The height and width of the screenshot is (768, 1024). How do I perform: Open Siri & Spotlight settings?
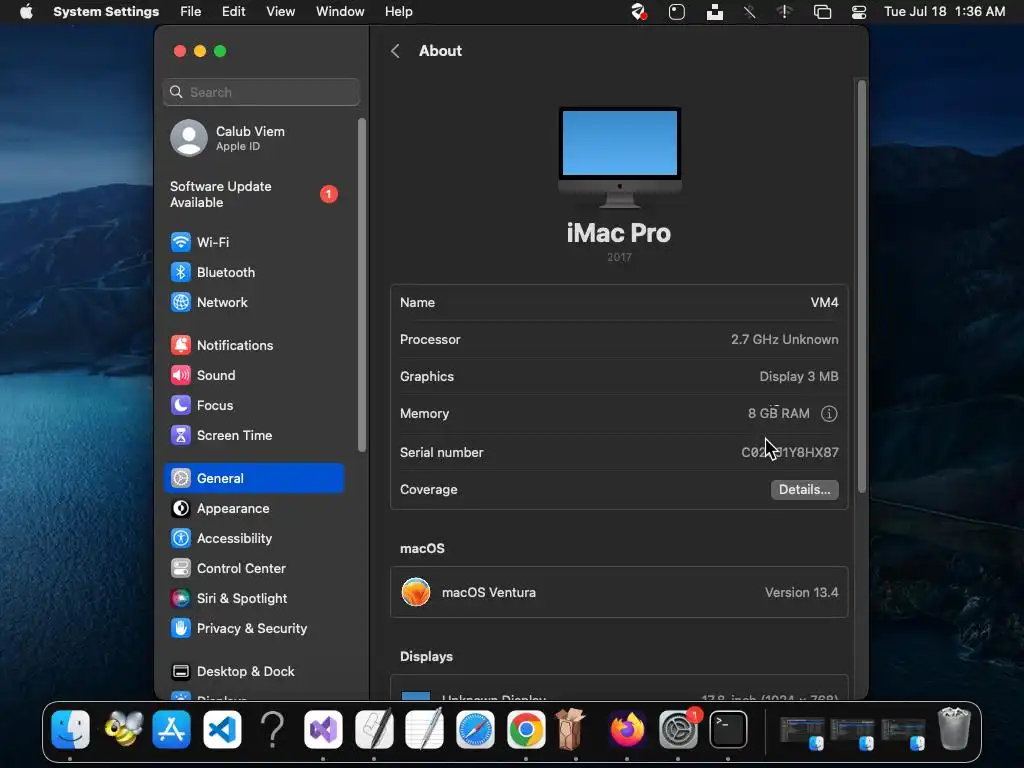coord(253,599)
